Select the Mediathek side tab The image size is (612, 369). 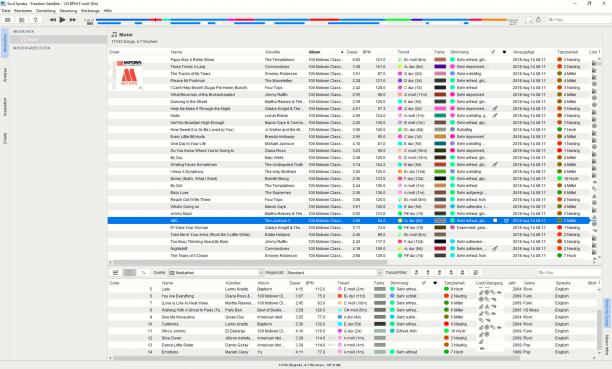point(5,43)
